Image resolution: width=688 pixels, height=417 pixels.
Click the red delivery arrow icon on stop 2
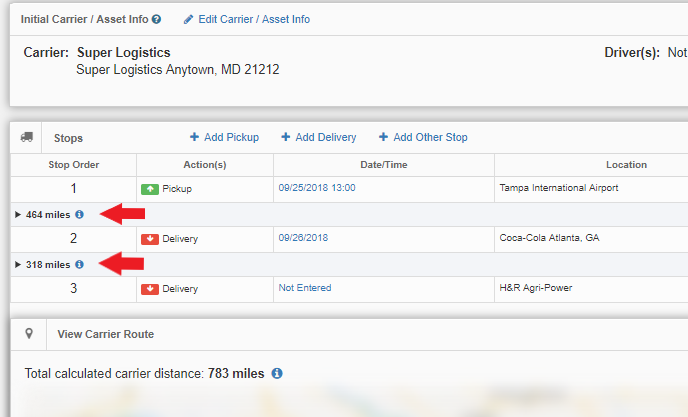point(150,239)
